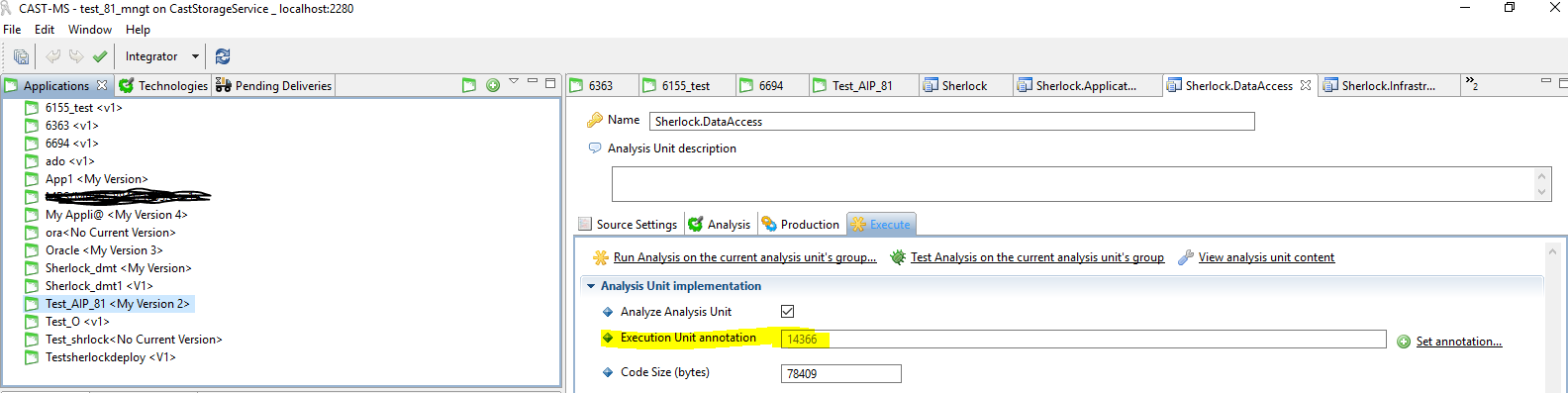The image size is (1568, 393).
Task: Collapse the Analysis Unit implementation section
Action: [x=591, y=286]
